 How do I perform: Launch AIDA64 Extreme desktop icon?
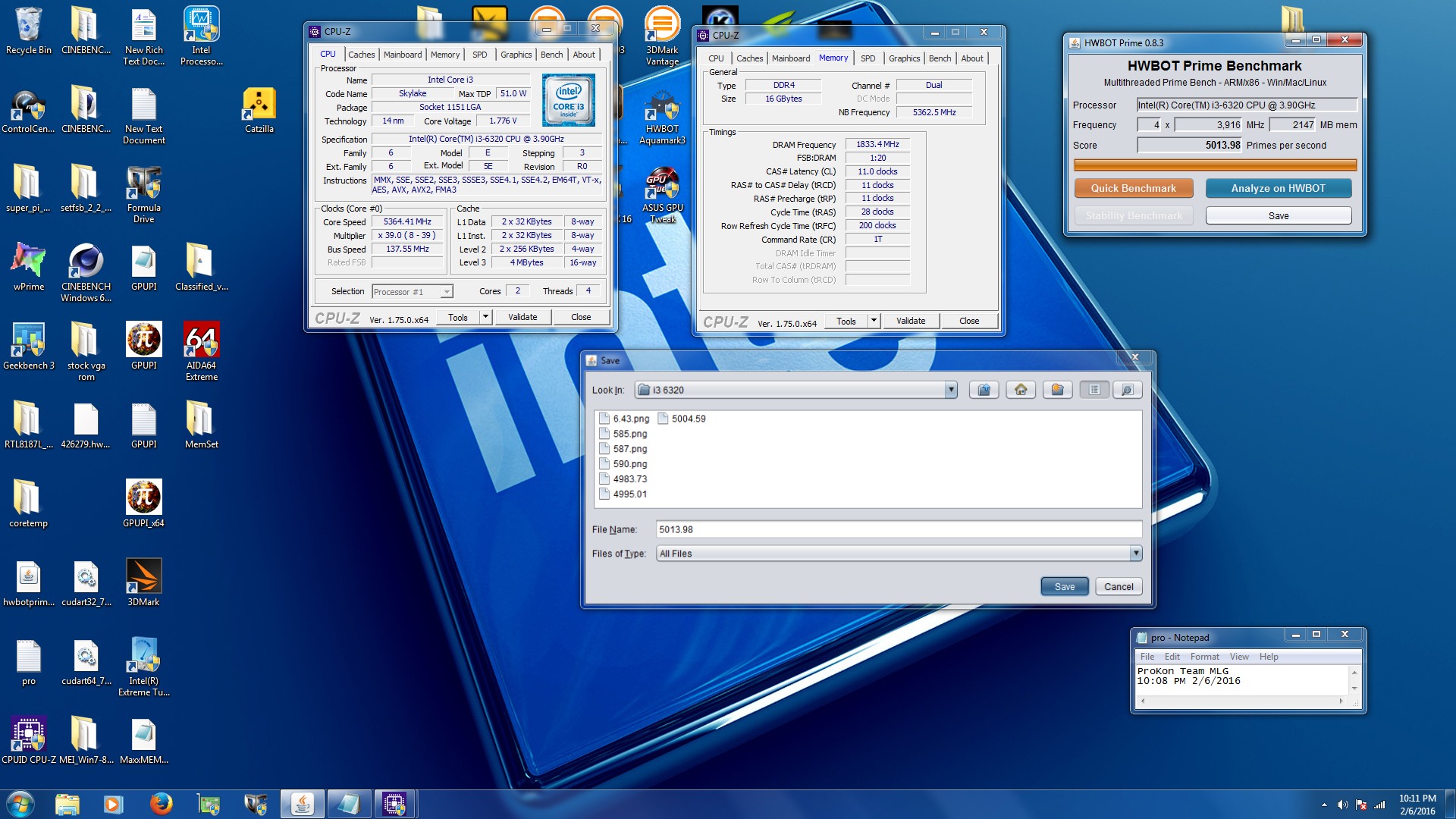tap(201, 353)
